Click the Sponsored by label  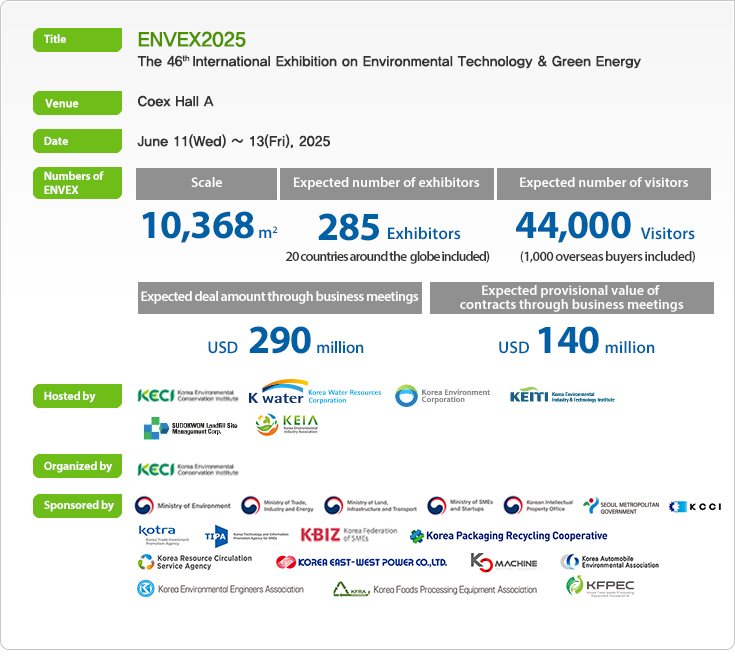[78, 505]
